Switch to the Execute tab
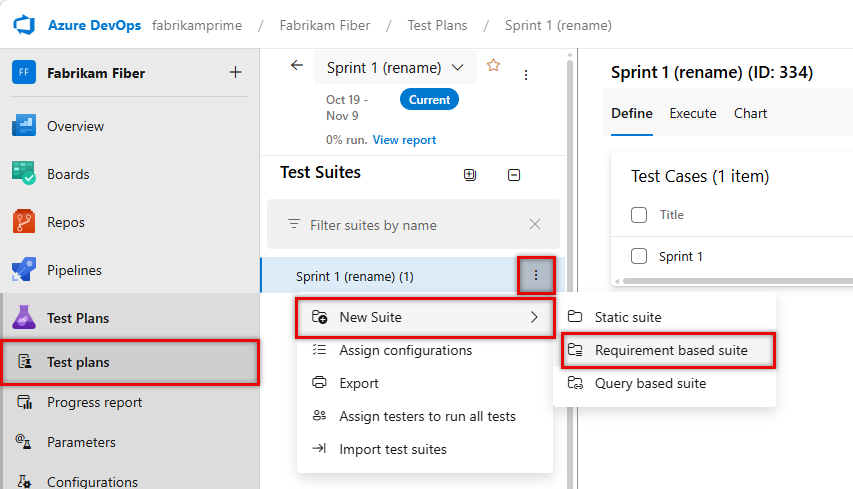This screenshot has height=489, width=853. point(693,114)
